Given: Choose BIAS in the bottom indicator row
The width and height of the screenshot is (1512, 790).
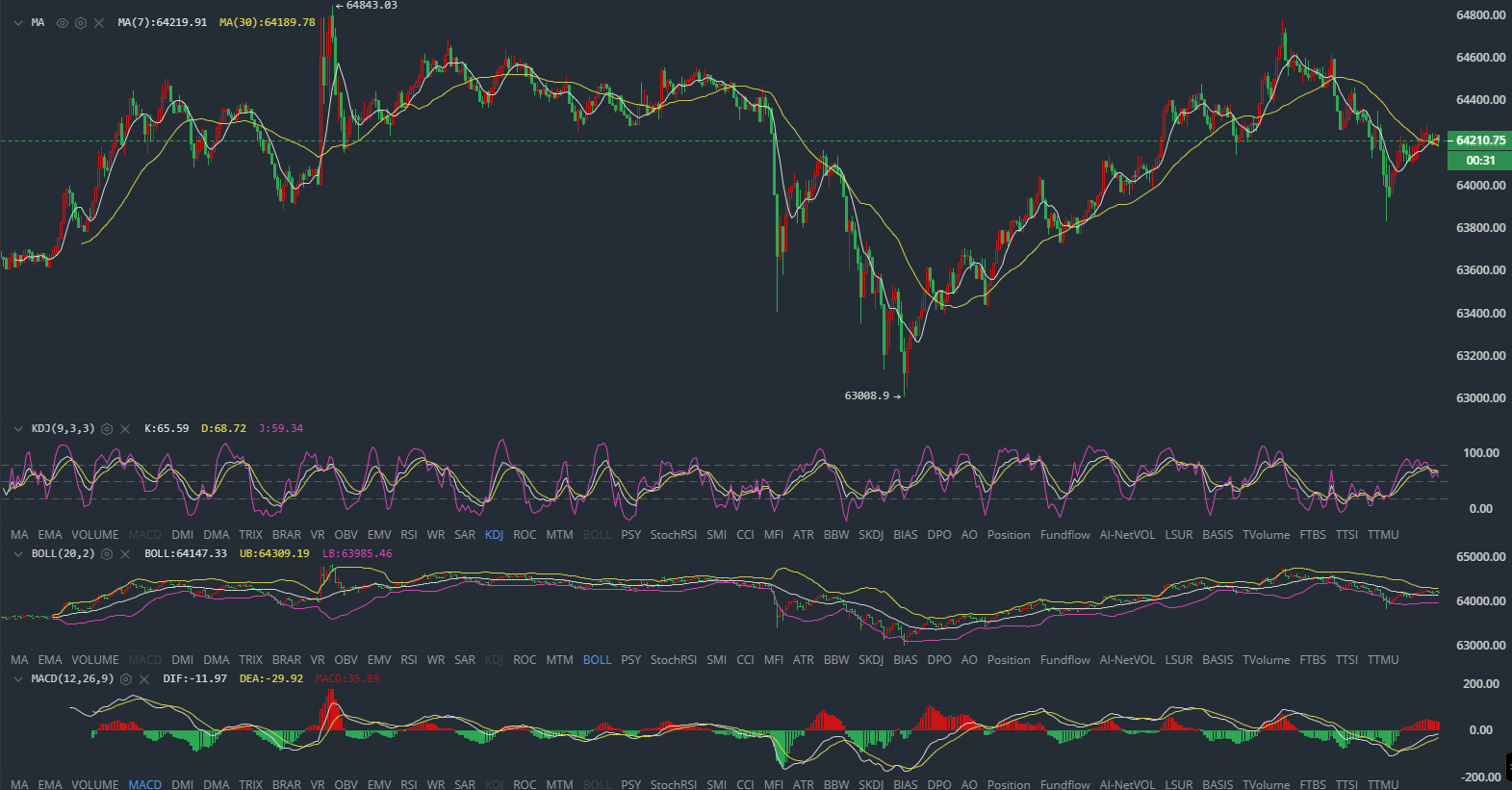Looking at the screenshot, I should coord(906,785).
